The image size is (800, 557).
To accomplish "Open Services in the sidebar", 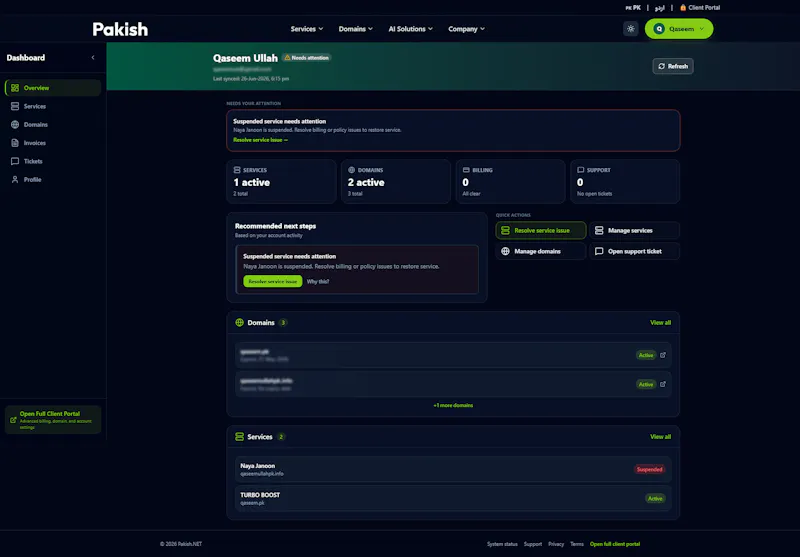I will [53, 106].
